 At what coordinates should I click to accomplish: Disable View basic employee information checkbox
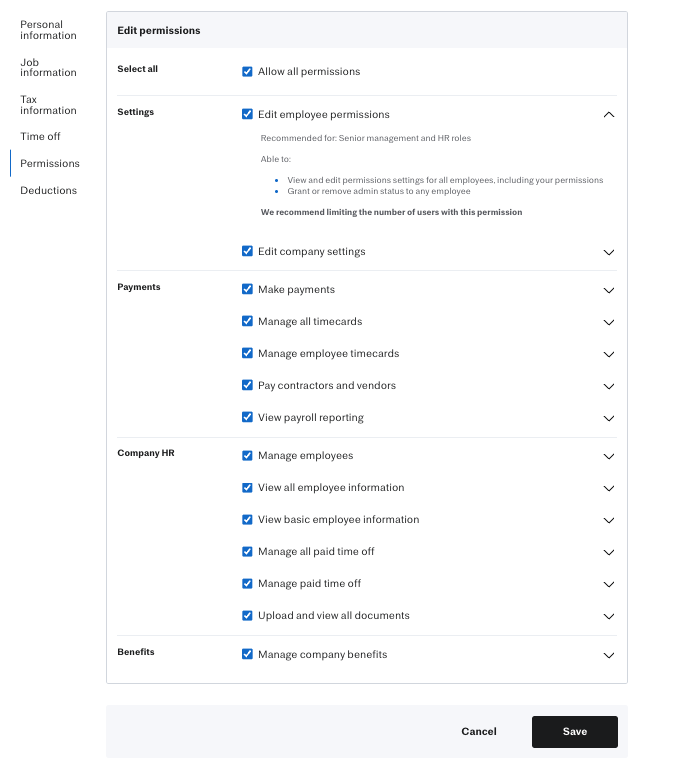click(247, 520)
